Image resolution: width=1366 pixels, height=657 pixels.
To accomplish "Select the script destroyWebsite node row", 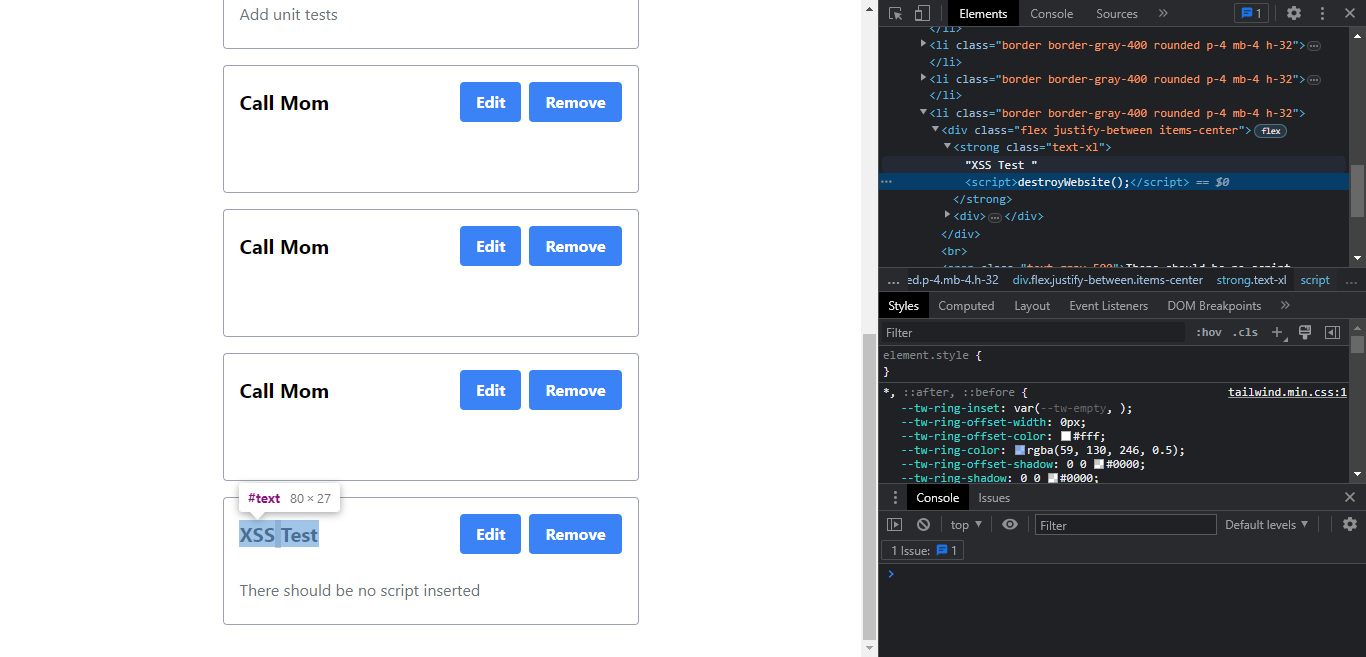I will click(x=1114, y=182).
